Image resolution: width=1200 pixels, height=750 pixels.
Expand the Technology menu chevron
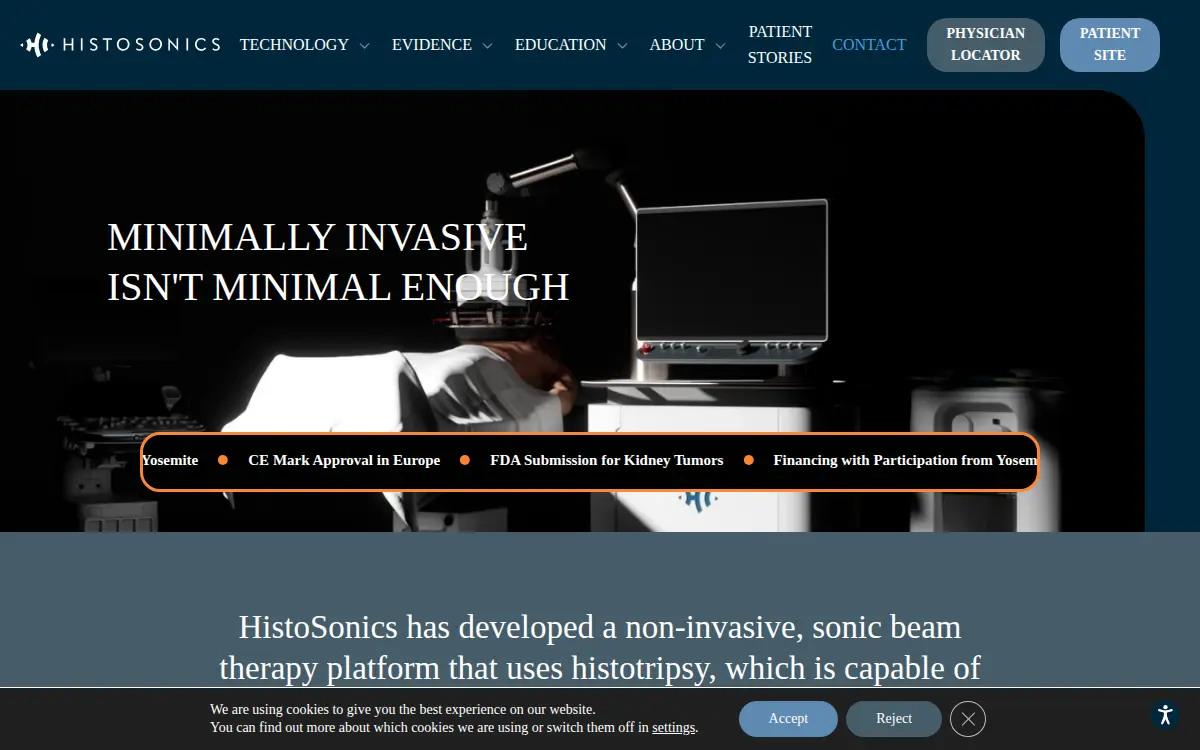click(364, 45)
